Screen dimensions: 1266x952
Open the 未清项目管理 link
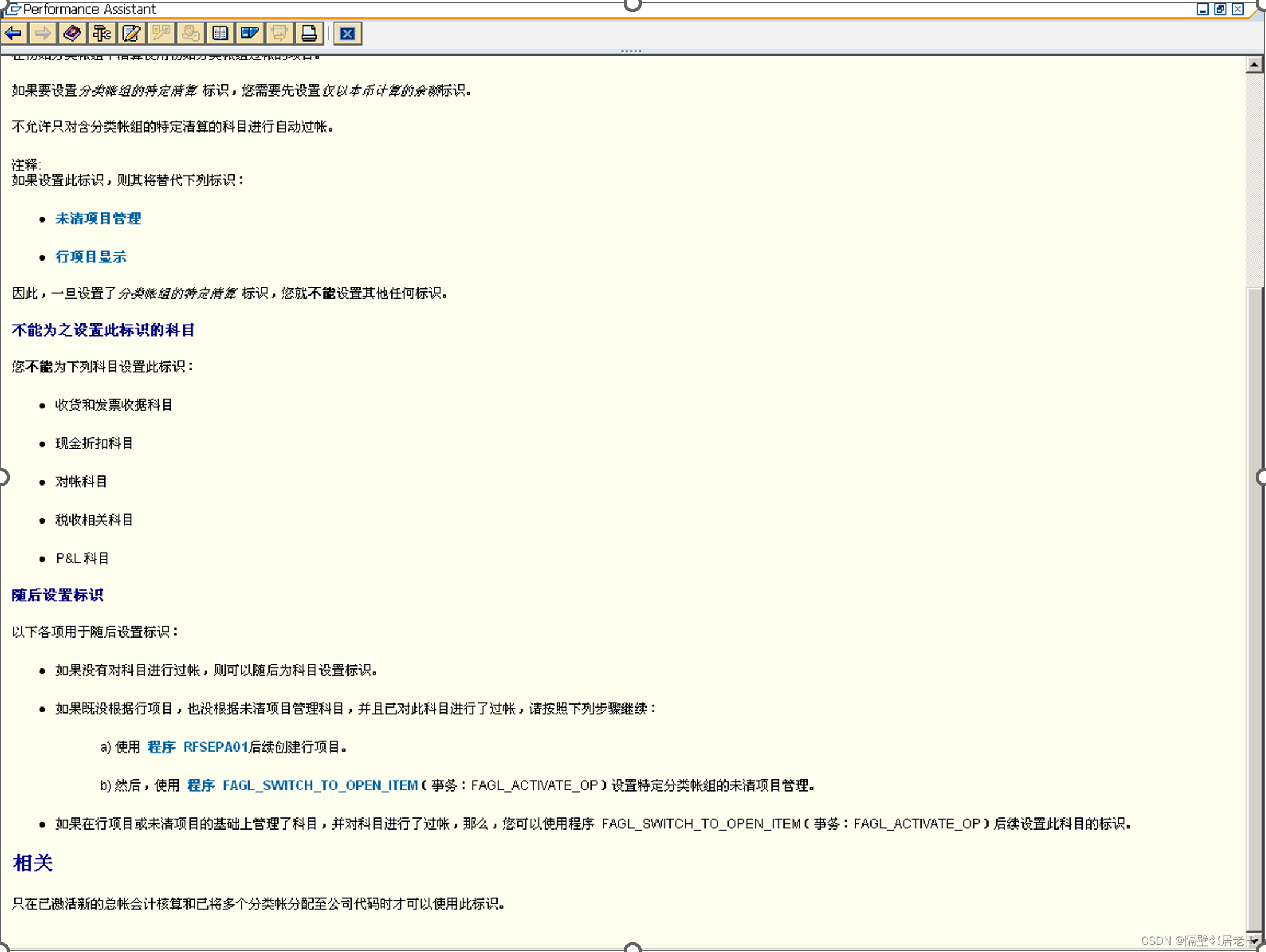pyautogui.click(x=98, y=218)
